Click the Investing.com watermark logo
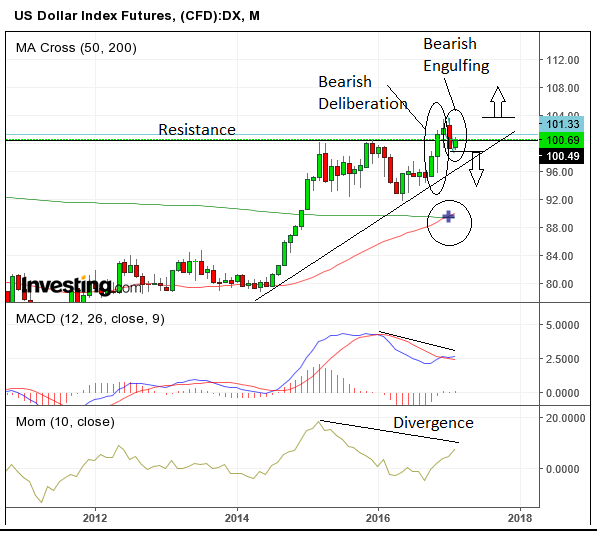This screenshot has width=605, height=551. 68,286
